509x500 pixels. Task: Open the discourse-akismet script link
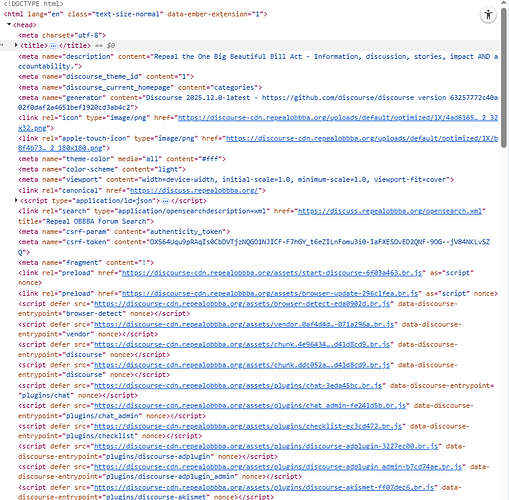pyautogui.click(x=264, y=487)
